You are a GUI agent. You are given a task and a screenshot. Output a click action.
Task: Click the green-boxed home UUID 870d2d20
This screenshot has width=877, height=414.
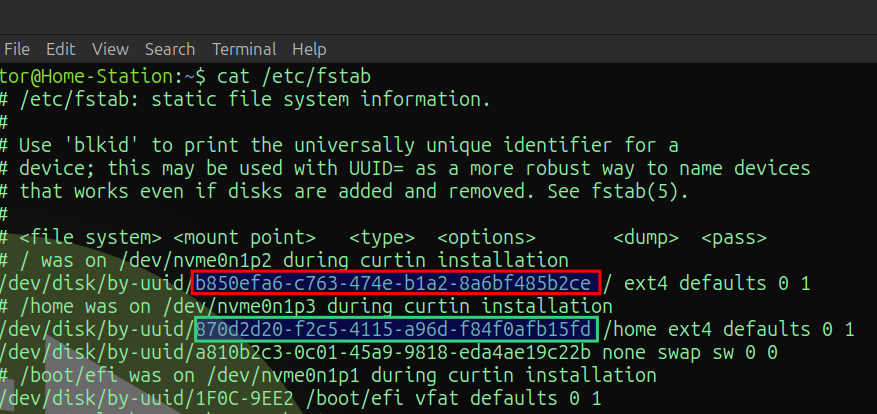coord(396,329)
